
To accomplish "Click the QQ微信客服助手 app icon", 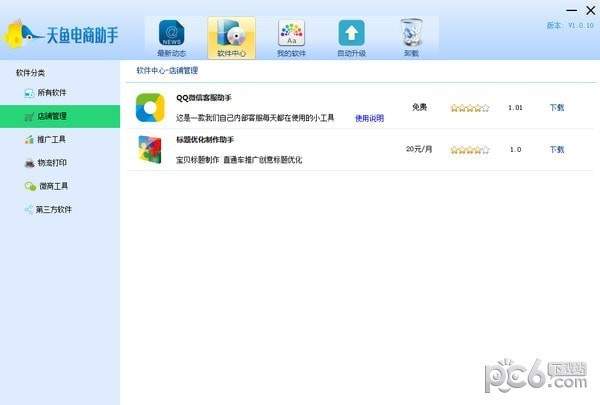I will (x=151, y=106).
